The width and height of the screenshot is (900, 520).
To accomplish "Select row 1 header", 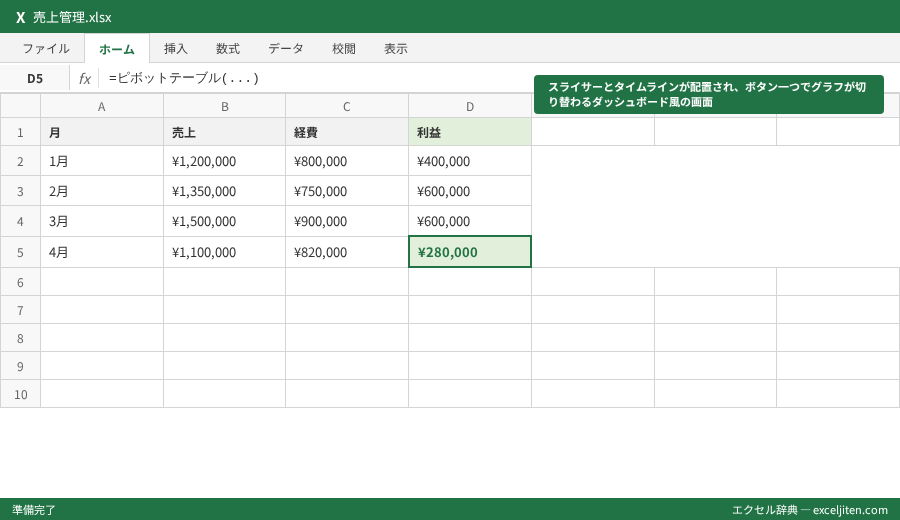I will point(20,132).
